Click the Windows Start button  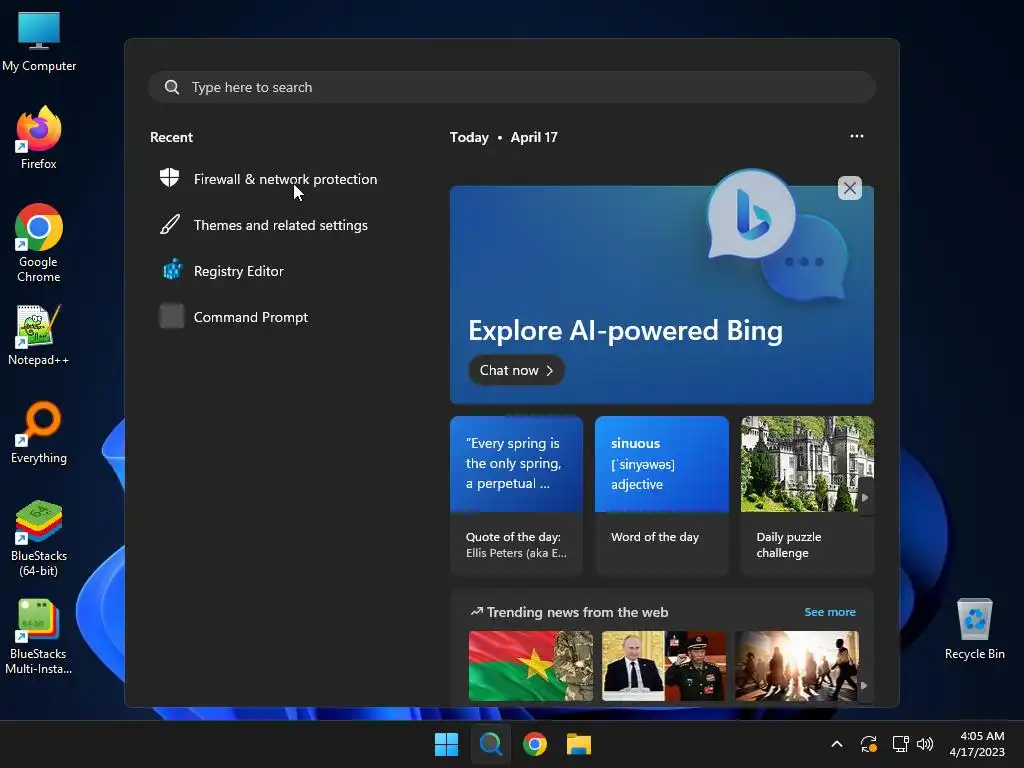click(447, 744)
